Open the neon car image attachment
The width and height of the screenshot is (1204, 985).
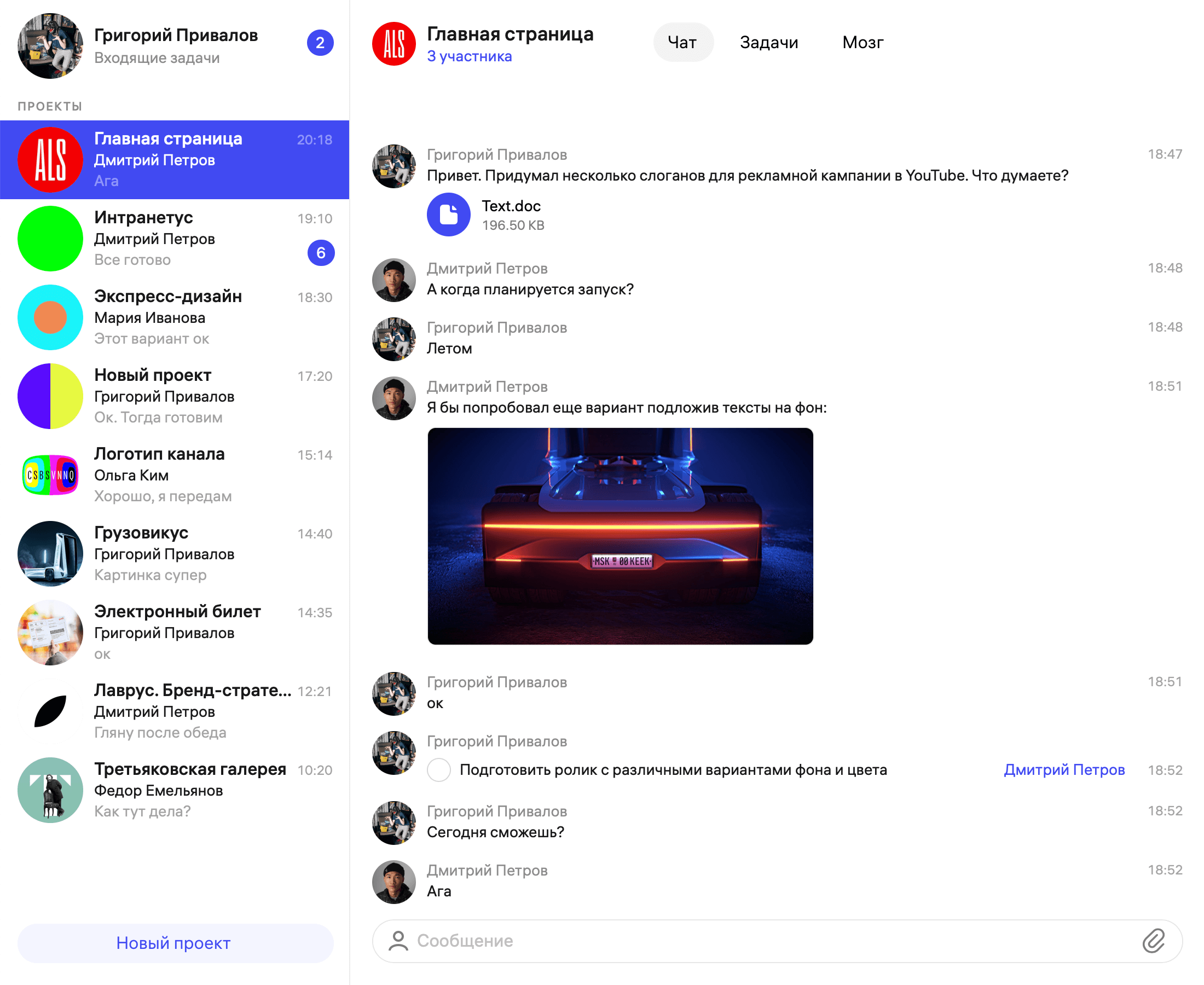(x=620, y=536)
